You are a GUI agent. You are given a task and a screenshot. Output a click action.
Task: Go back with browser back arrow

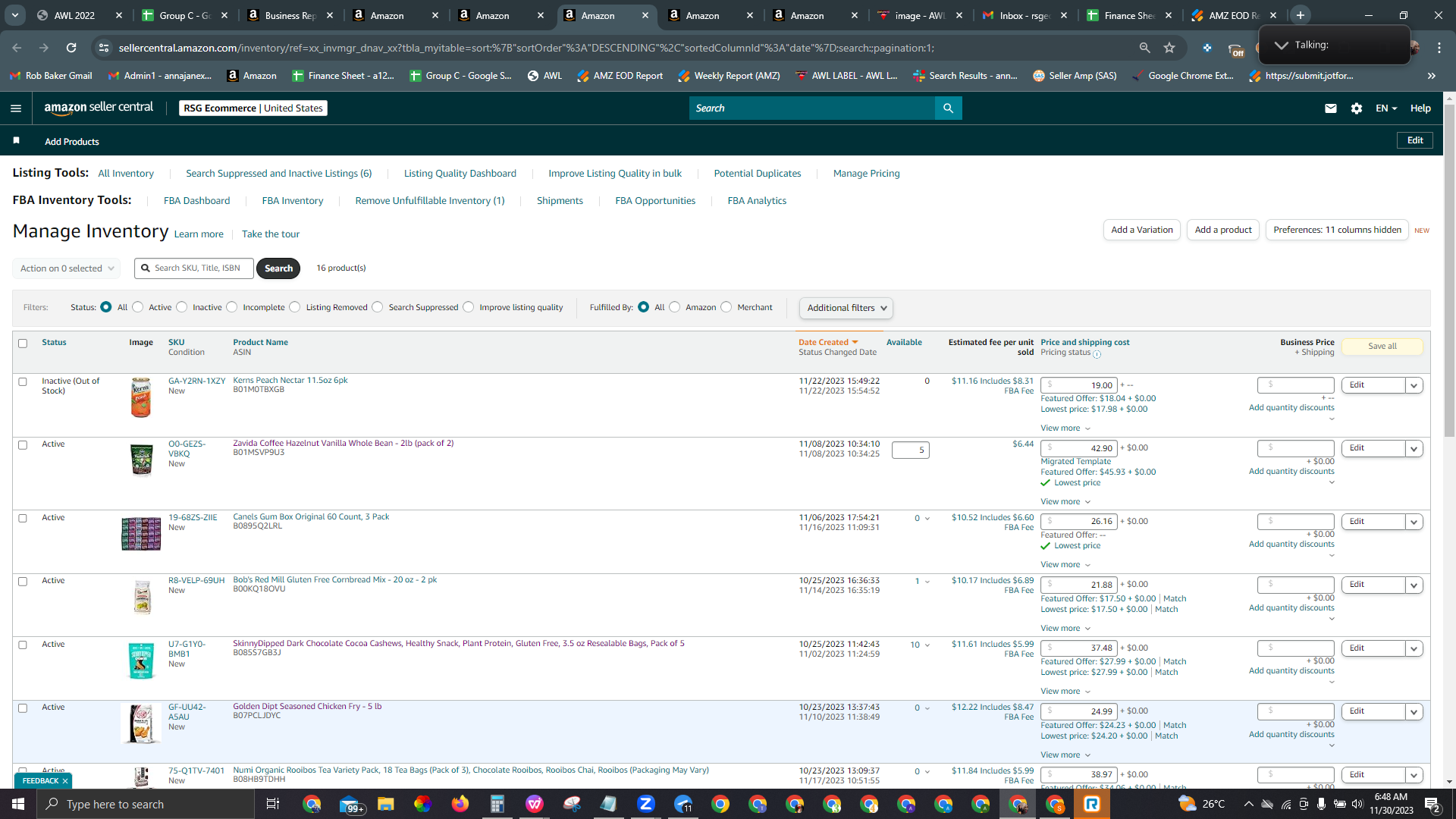pos(17,48)
